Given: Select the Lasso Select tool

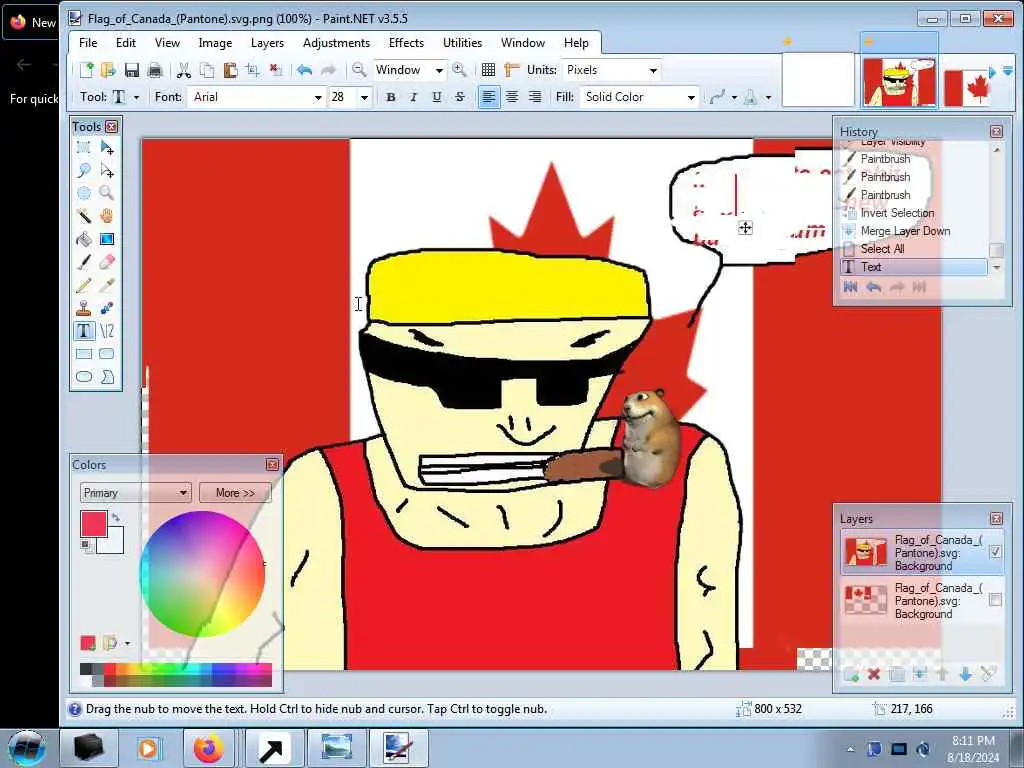Looking at the screenshot, I should [x=84, y=170].
